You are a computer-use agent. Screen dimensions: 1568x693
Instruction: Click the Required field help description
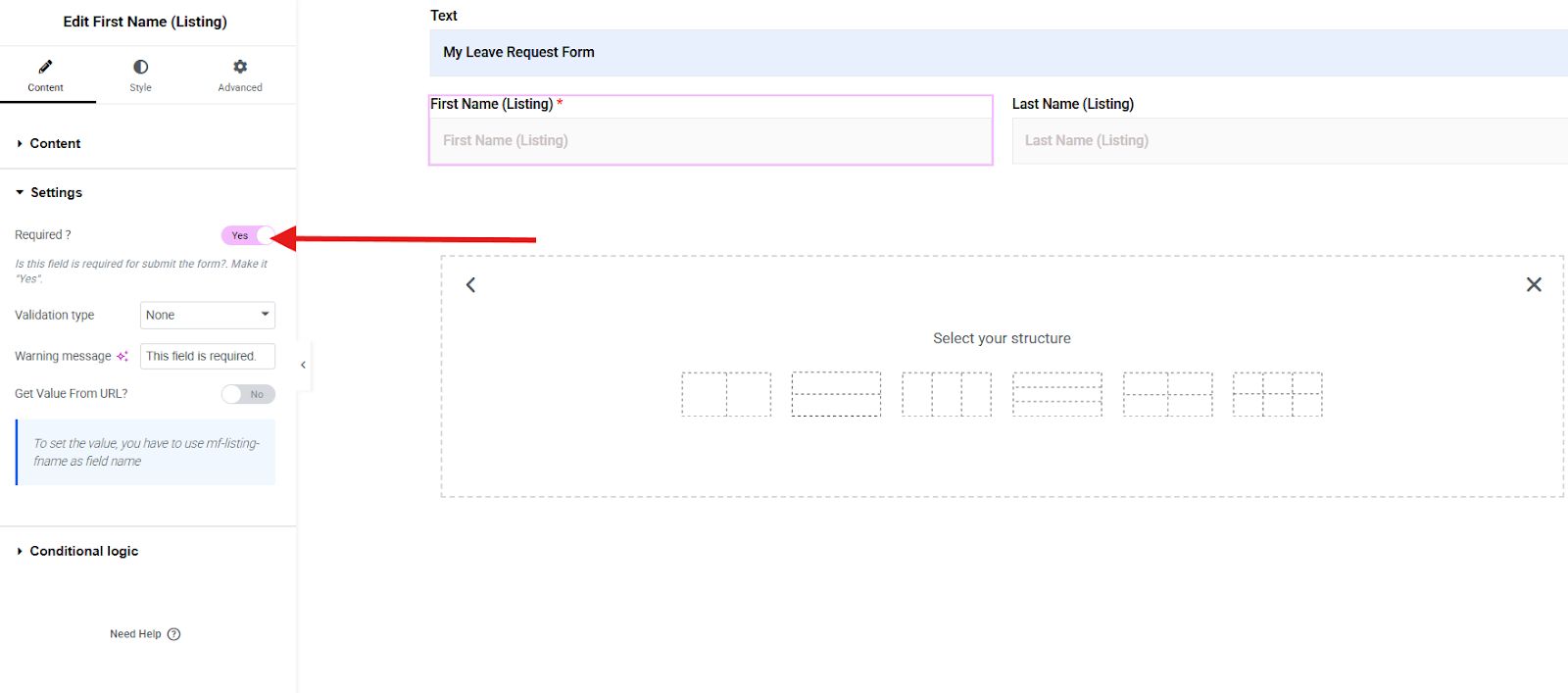pyautogui.click(x=141, y=271)
